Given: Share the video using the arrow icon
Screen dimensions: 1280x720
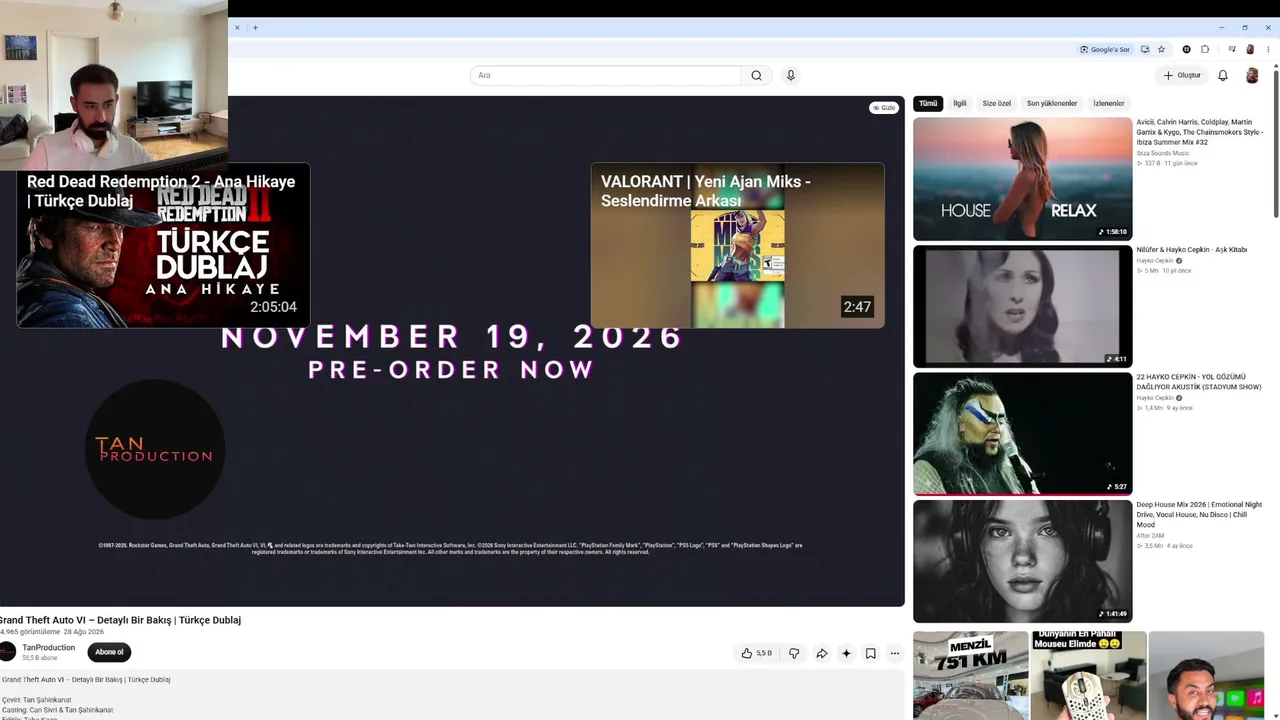Looking at the screenshot, I should (821, 653).
